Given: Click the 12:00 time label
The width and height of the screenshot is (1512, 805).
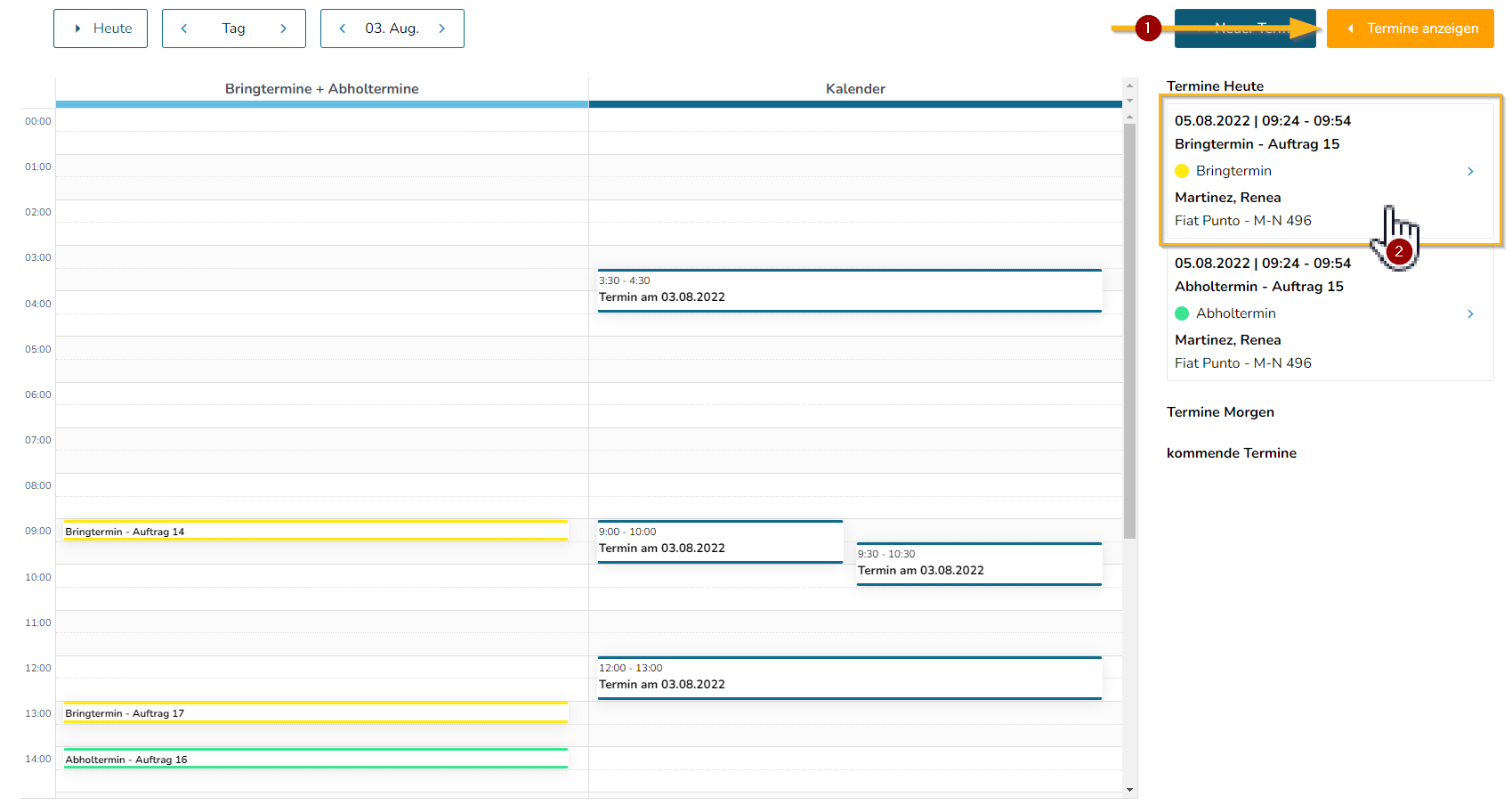Looking at the screenshot, I should click(38, 668).
